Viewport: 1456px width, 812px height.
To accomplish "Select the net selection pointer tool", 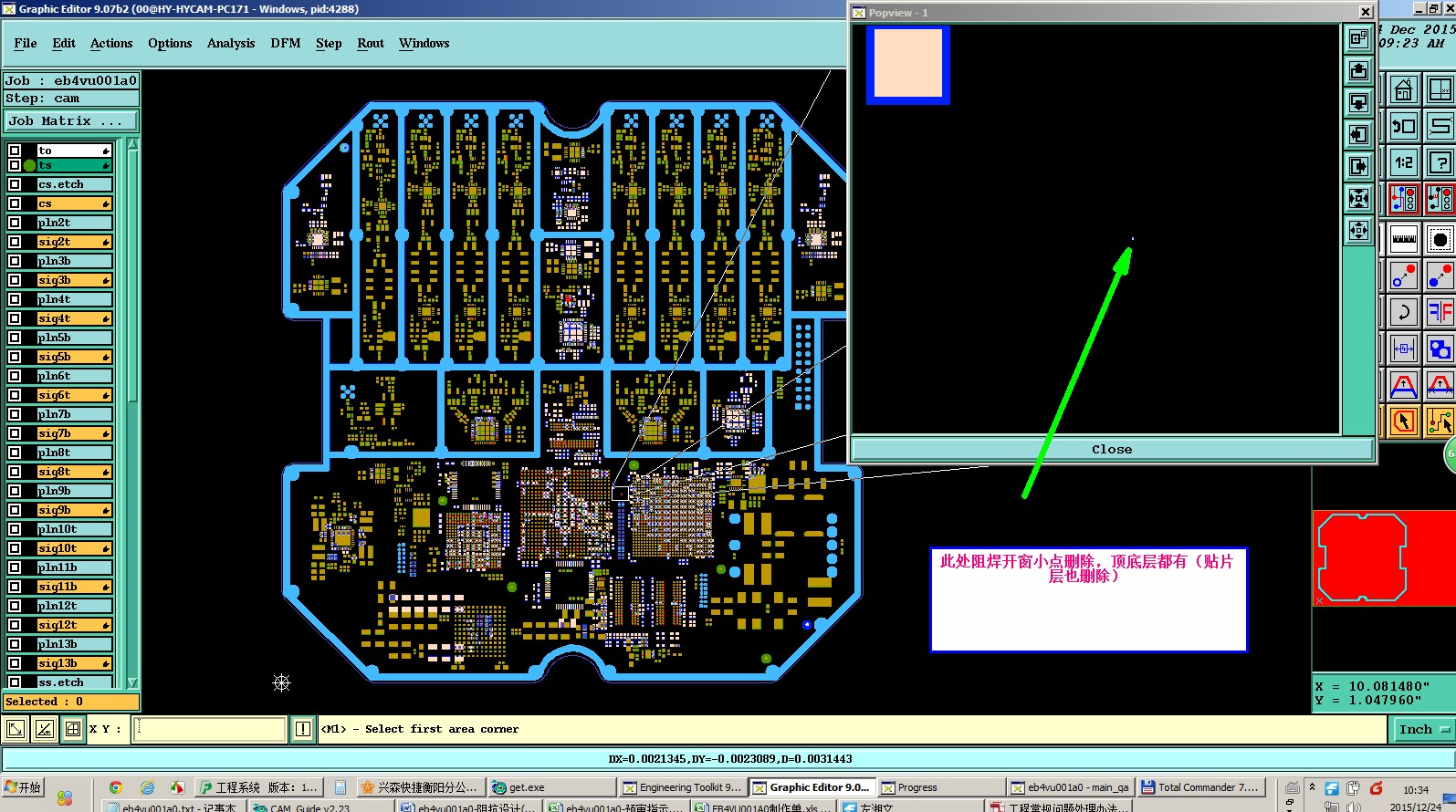I will click(x=1440, y=422).
